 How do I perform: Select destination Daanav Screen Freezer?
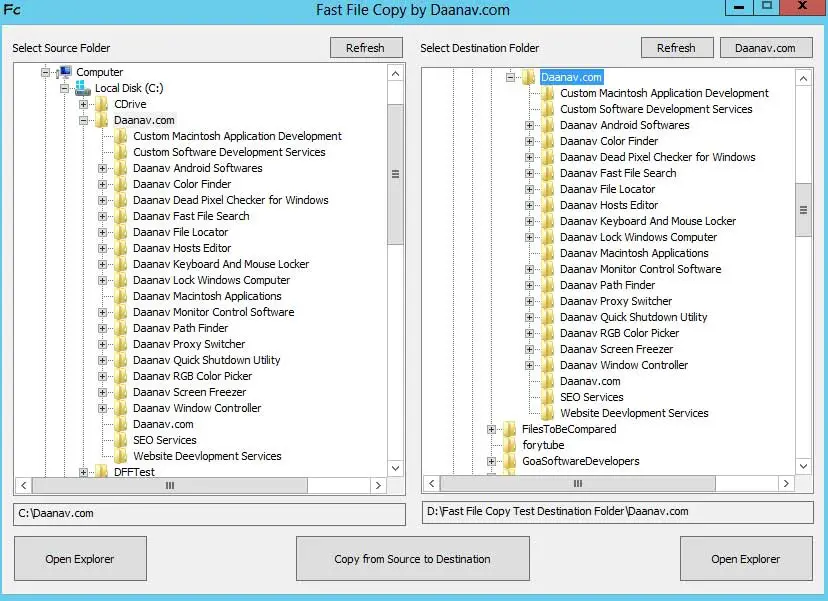[616, 349]
